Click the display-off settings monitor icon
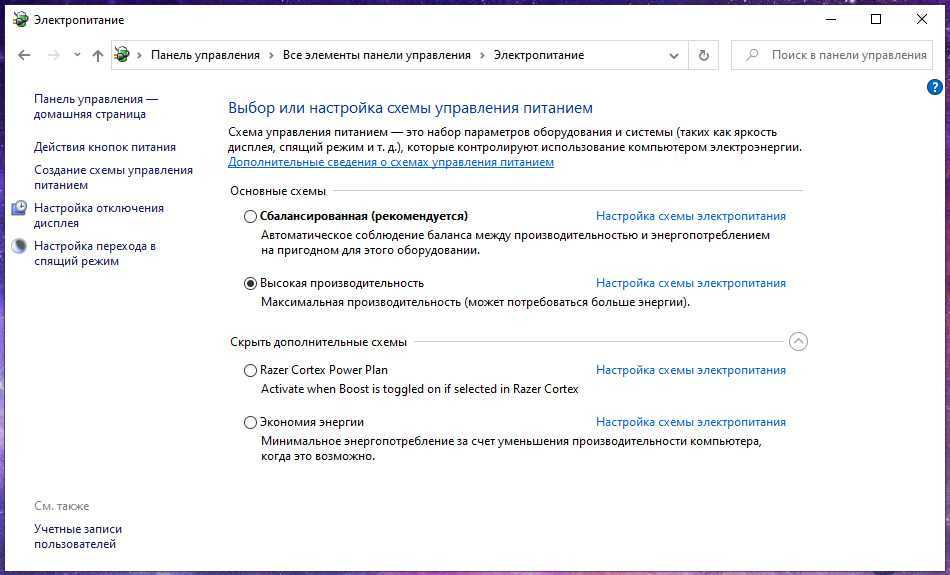This screenshot has width=950, height=575. 20,208
